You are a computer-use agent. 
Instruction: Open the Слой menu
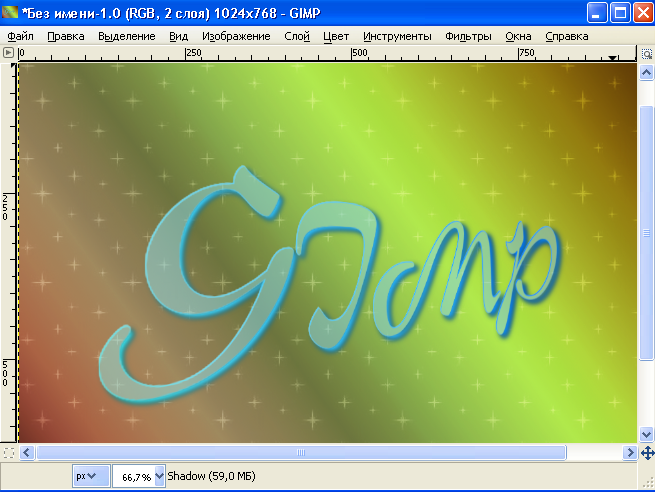tap(297, 36)
